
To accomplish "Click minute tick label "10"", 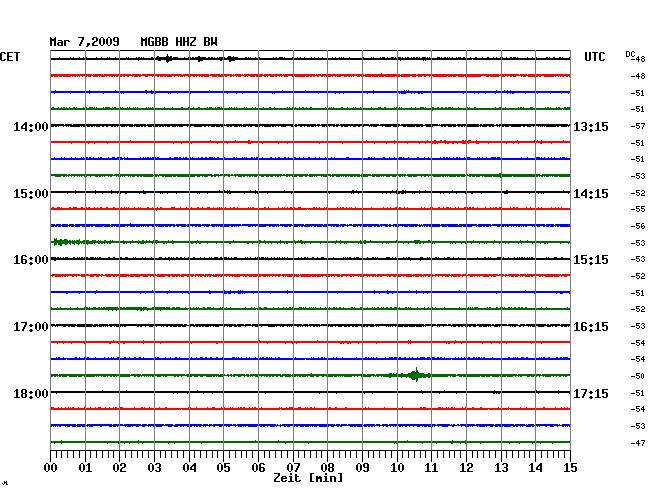I will [x=397, y=468].
